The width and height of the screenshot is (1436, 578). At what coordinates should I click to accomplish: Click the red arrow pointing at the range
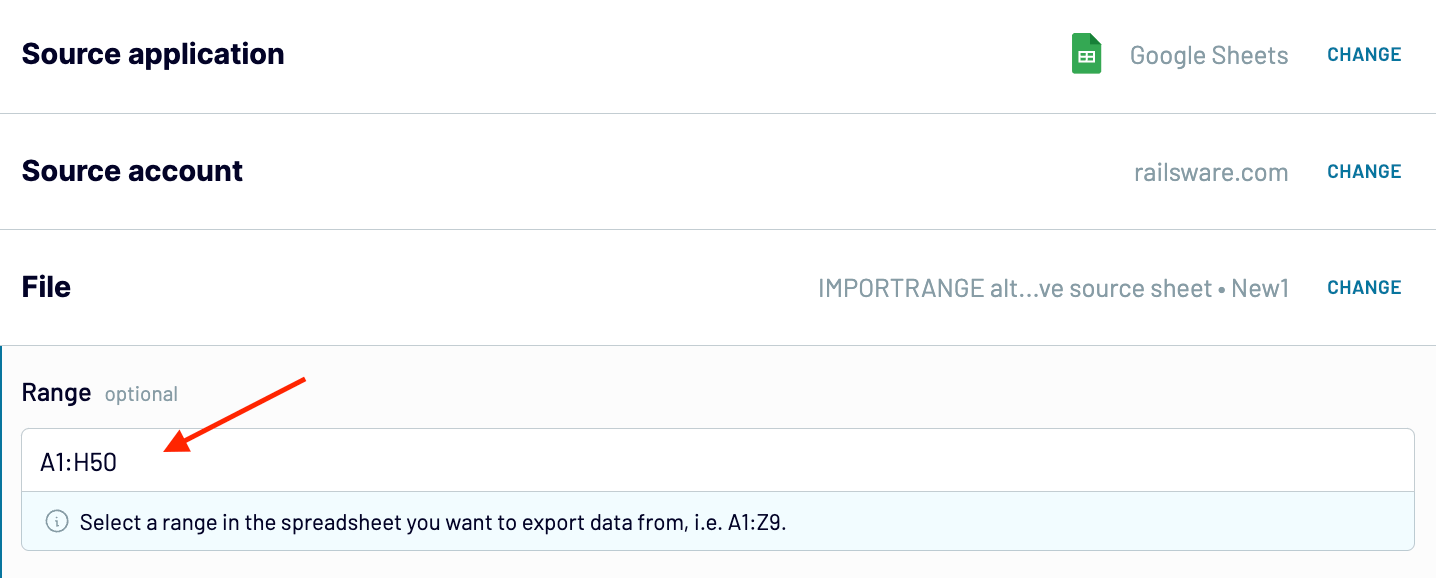point(235,414)
